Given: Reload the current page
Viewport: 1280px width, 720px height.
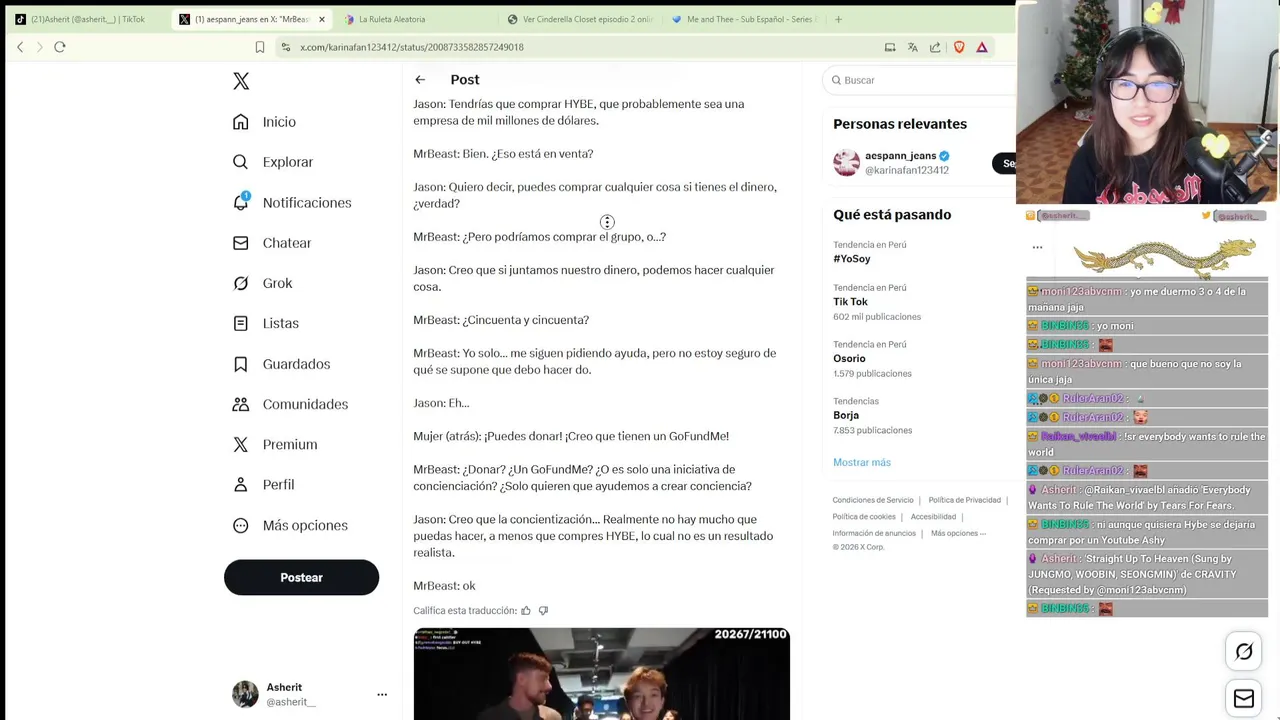Looking at the screenshot, I should [60, 47].
